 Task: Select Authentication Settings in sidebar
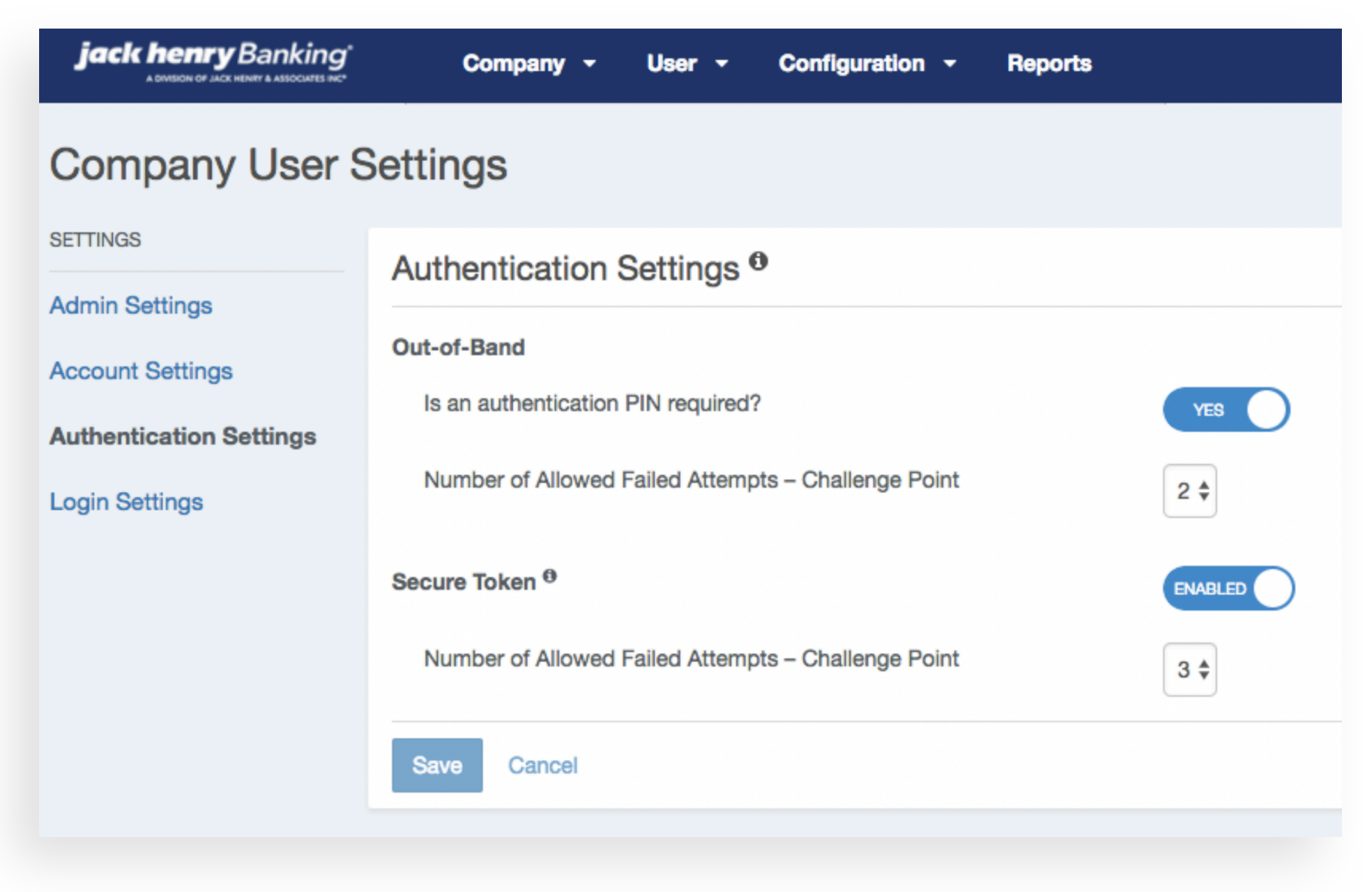pyautogui.click(x=183, y=436)
